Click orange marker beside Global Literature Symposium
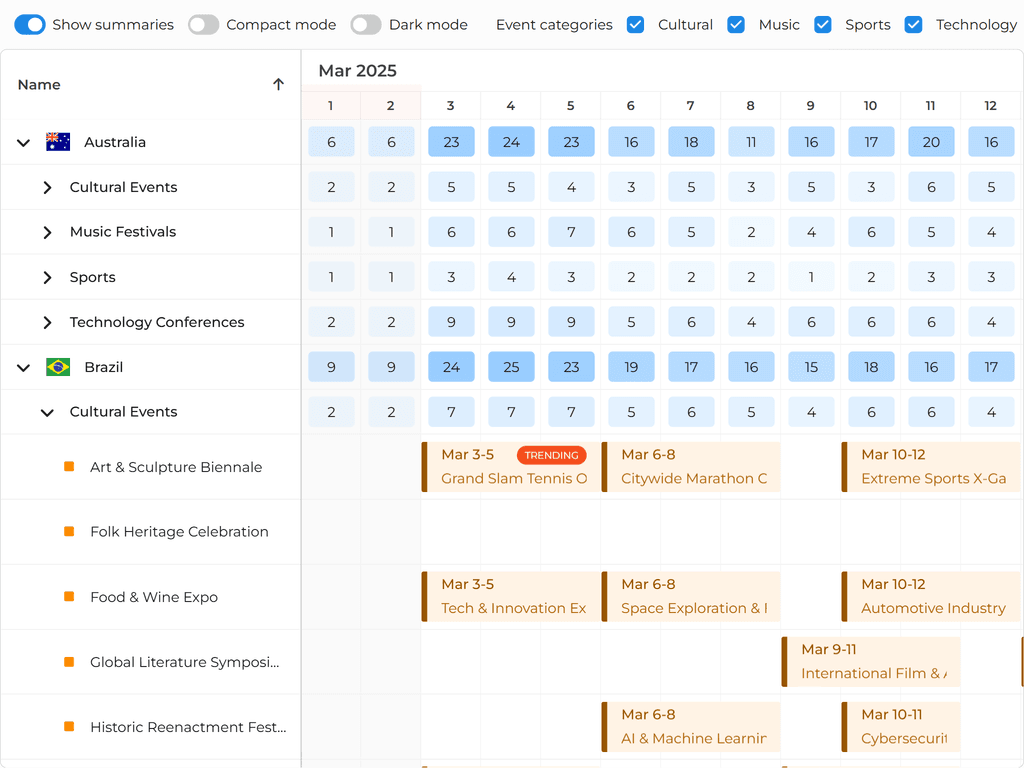The image size is (1024, 768). click(69, 662)
